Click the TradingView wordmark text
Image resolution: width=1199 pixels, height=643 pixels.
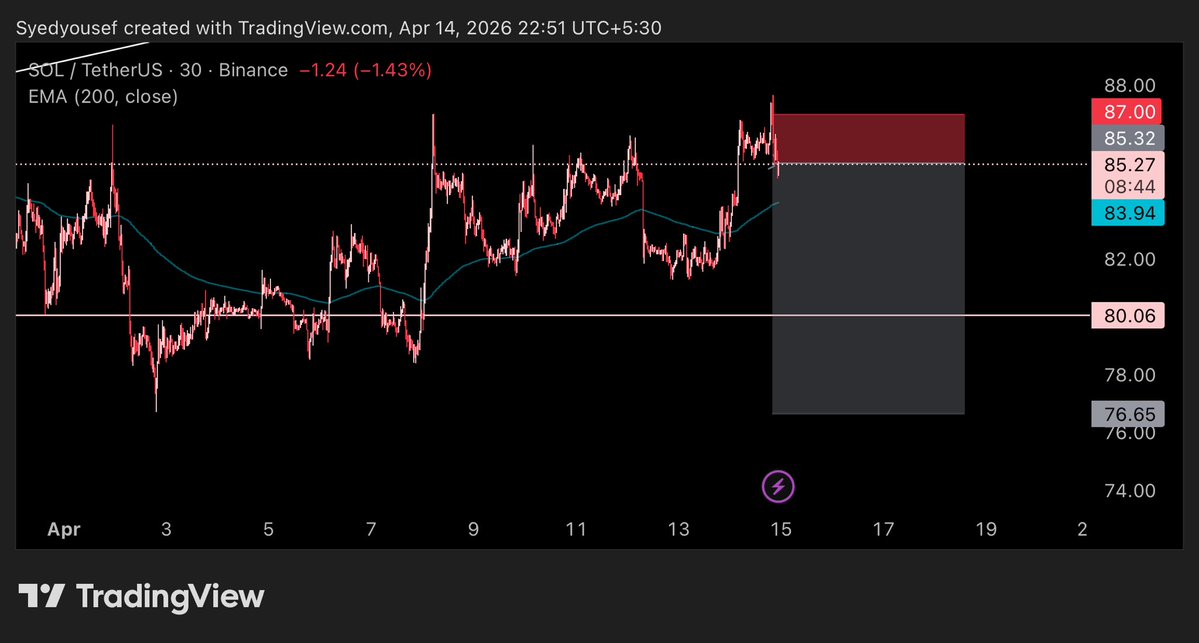170,597
